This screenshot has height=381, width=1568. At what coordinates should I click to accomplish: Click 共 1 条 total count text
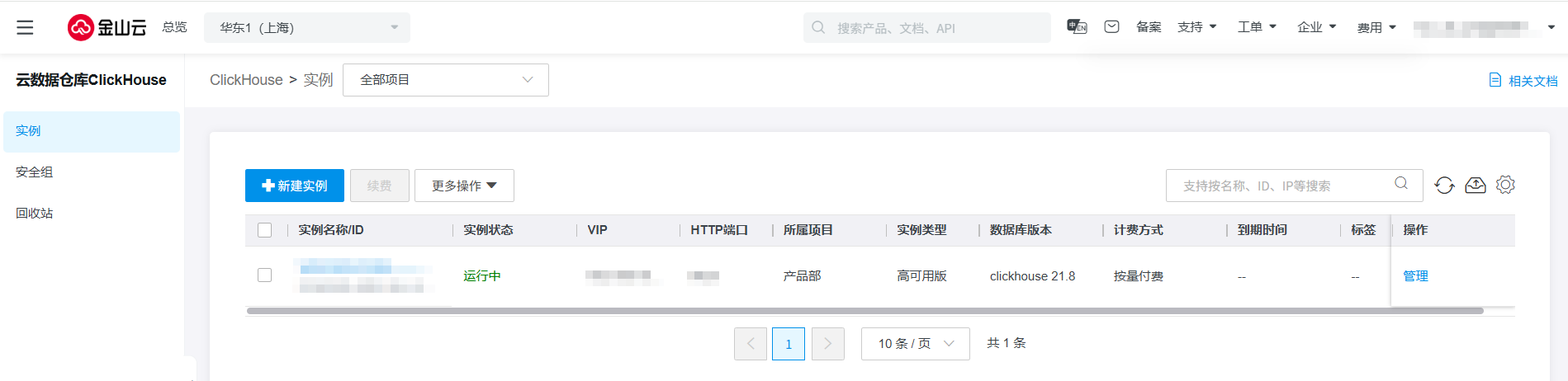click(1006, 343)
